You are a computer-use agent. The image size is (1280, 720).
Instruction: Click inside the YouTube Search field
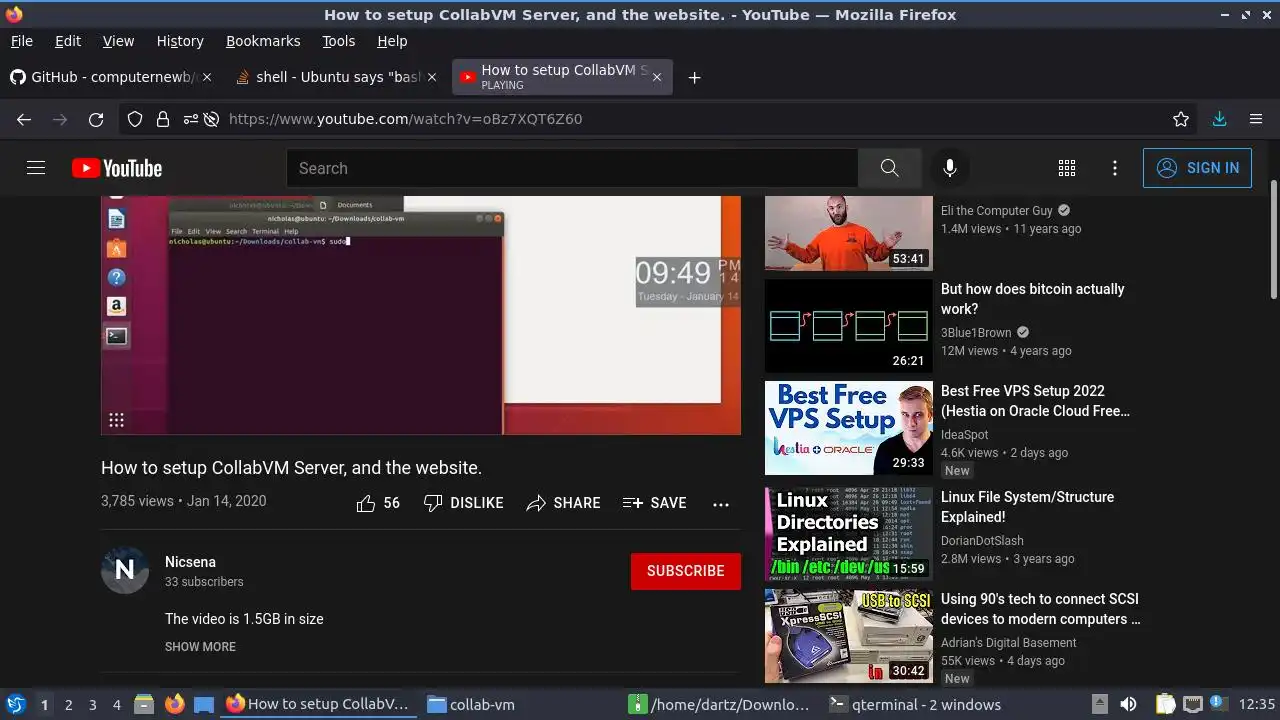tap(572, 168)
